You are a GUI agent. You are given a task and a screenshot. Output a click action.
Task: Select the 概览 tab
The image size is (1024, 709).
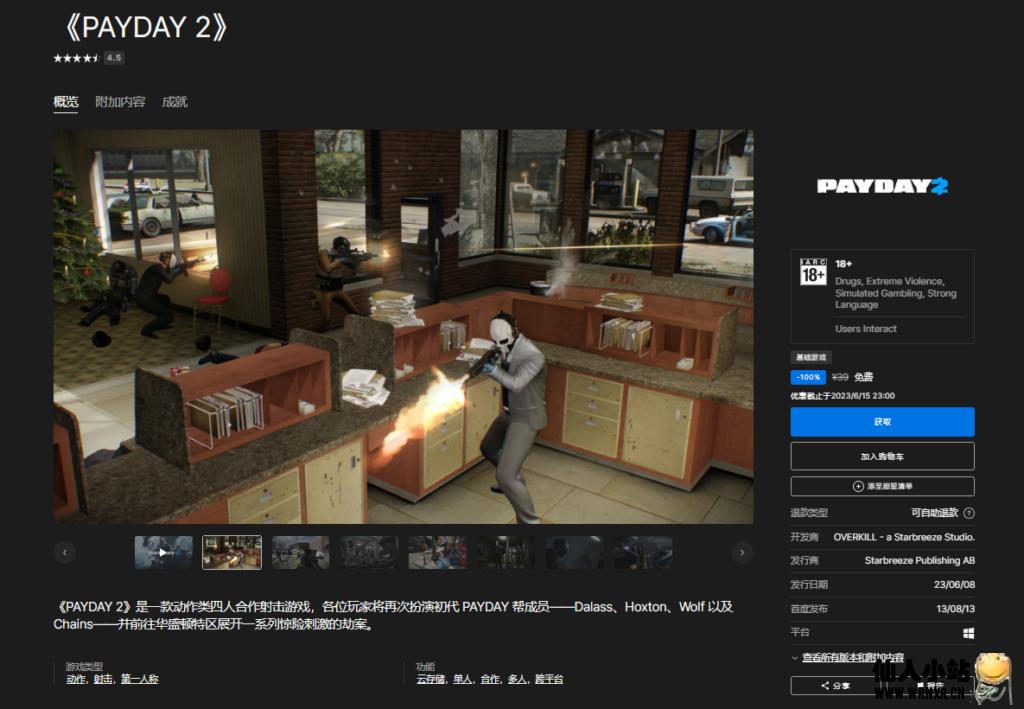66,102
